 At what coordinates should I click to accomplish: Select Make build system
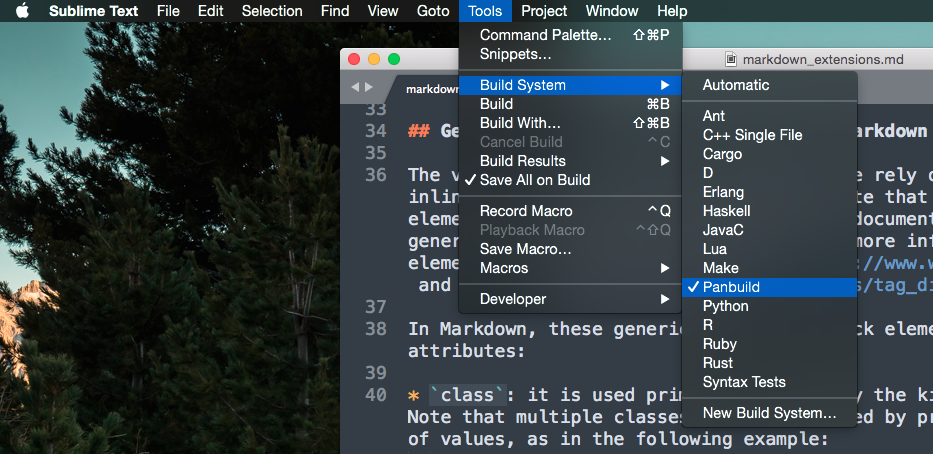pyautogui.click(x=769, y=268)
